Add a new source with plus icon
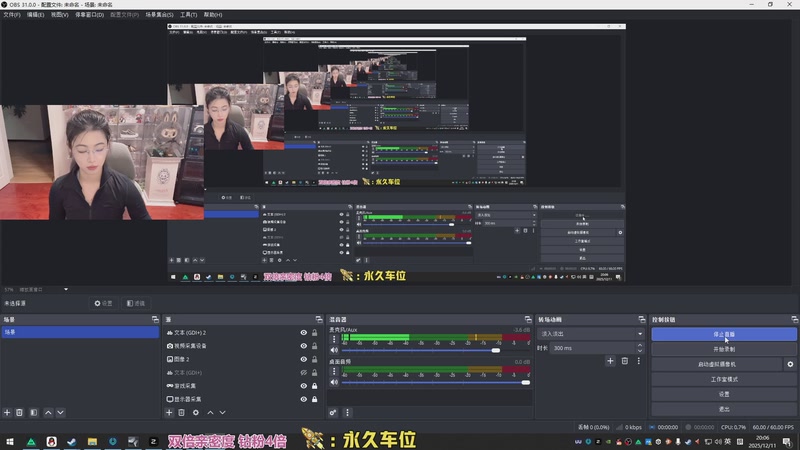This screenshot has height=450, width=800. [x=169, y=412]
